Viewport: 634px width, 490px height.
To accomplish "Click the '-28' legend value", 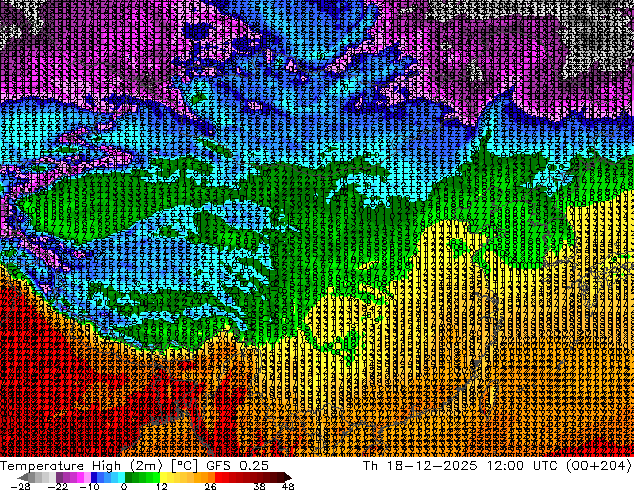I will pyautogui.click(x=20, y=486).
